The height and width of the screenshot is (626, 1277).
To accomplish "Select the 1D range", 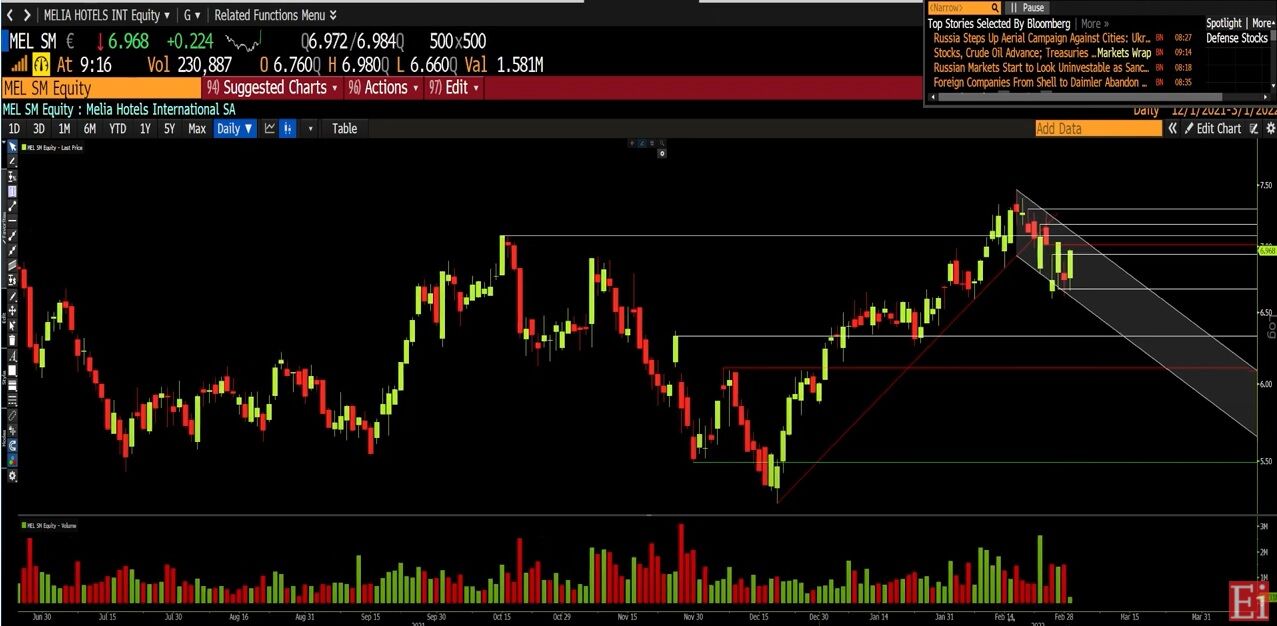I will click(x=14, y=128).
